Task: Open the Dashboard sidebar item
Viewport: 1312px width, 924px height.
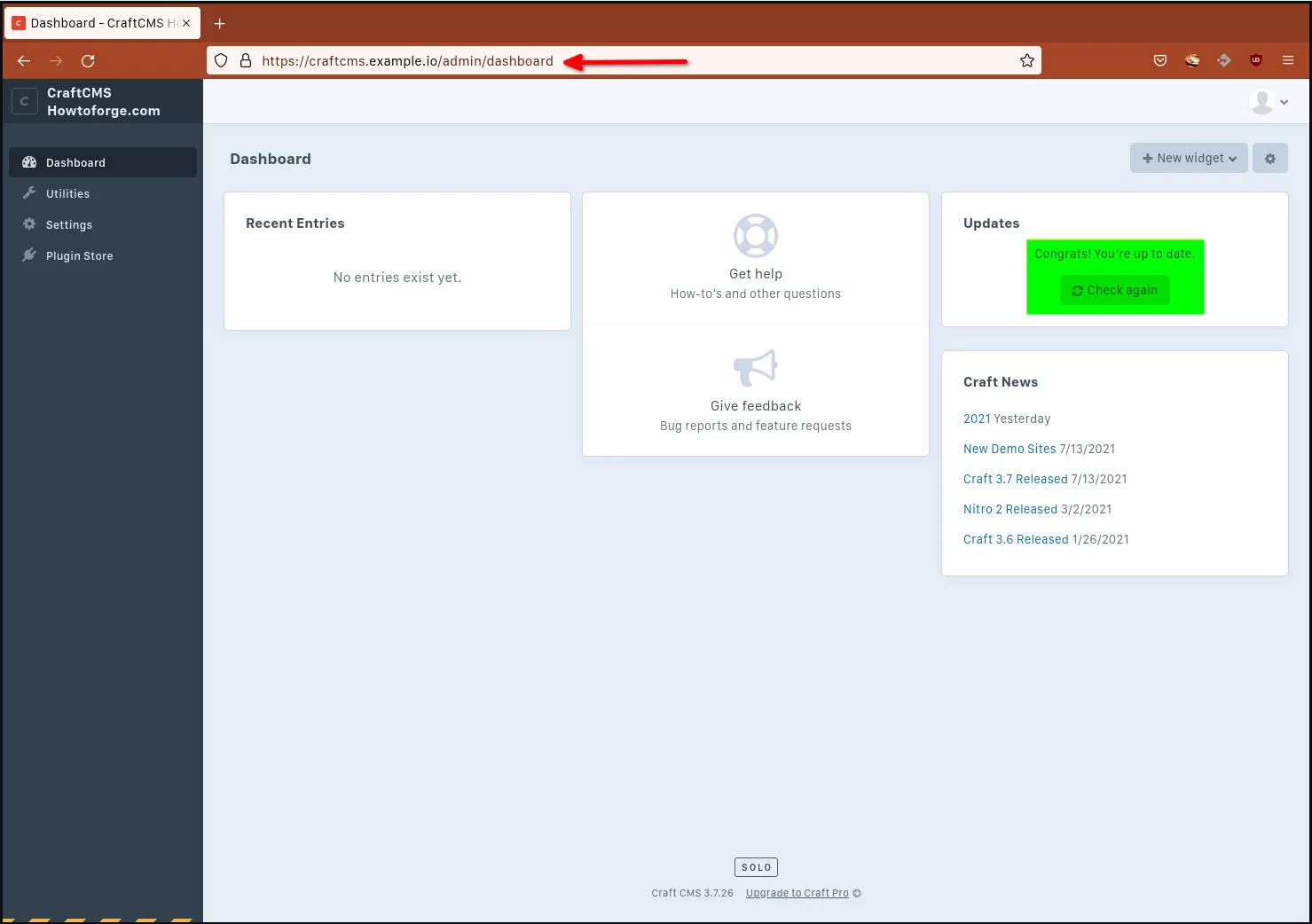Action: [103, 162]
